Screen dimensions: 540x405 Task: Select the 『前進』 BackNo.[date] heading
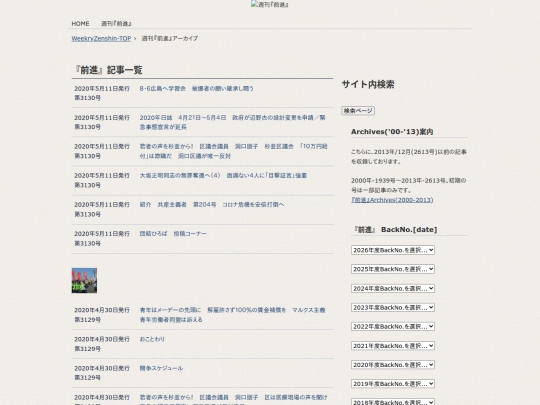coord(395,230)
